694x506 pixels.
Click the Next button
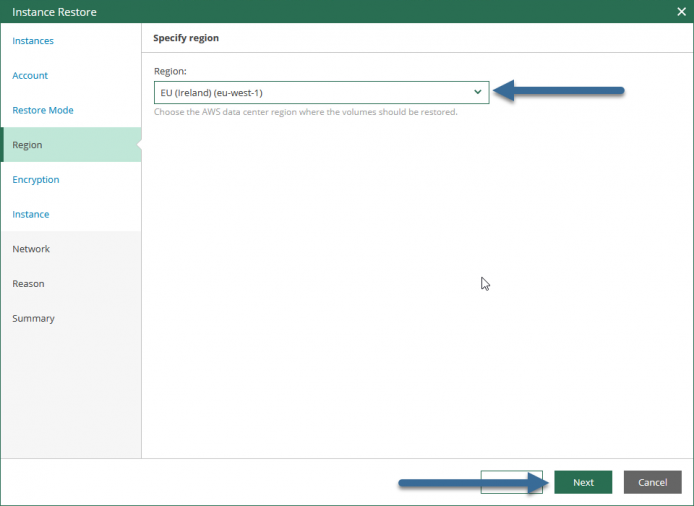tap(583, 482)
